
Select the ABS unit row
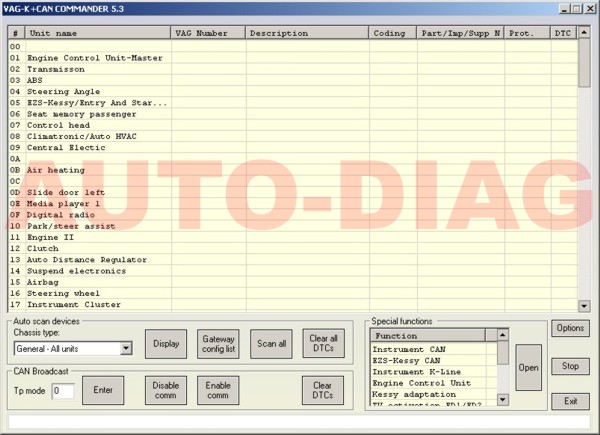point(293,80)
